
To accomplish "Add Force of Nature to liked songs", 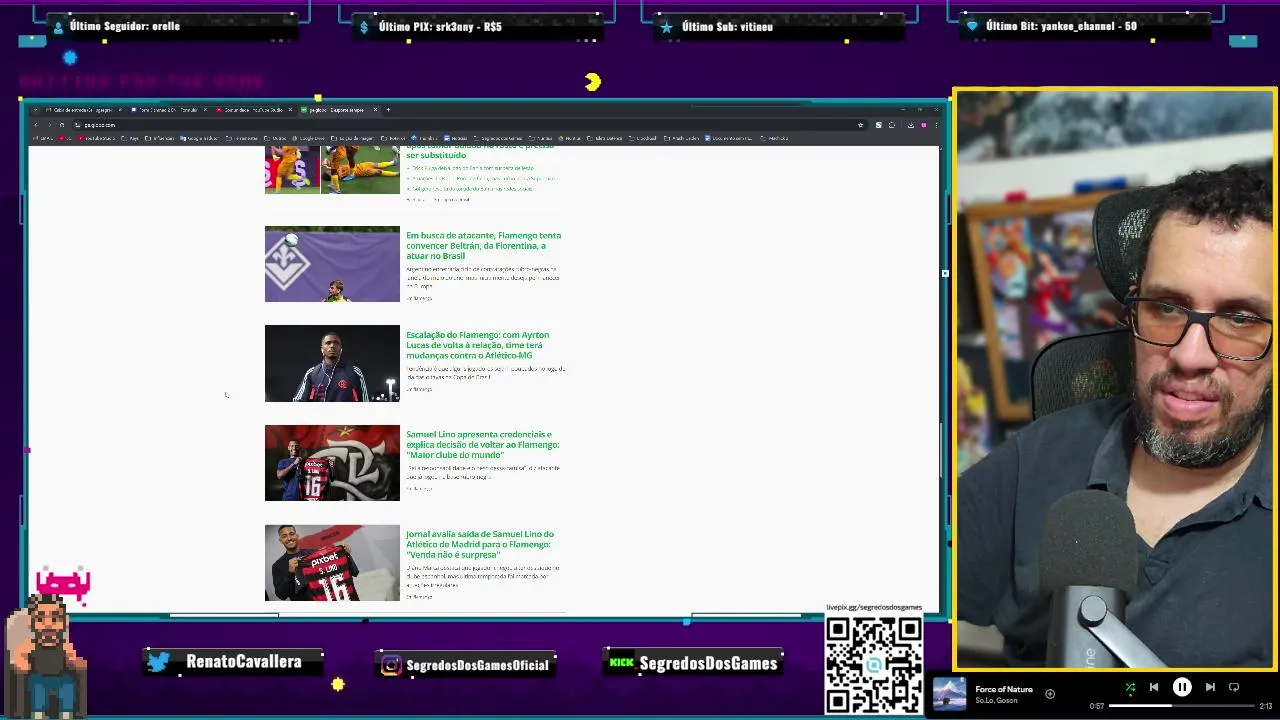I will (x=1050, y=693).
